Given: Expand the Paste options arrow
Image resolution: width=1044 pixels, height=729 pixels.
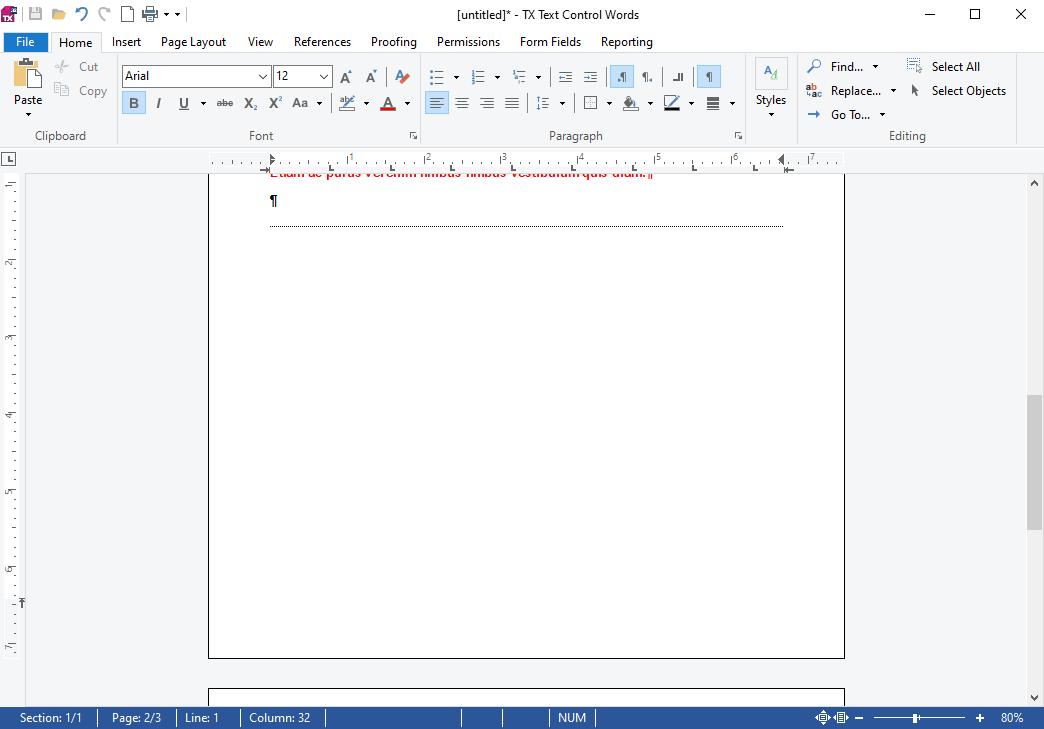Looking at the screenshot, I should point(28,115).
